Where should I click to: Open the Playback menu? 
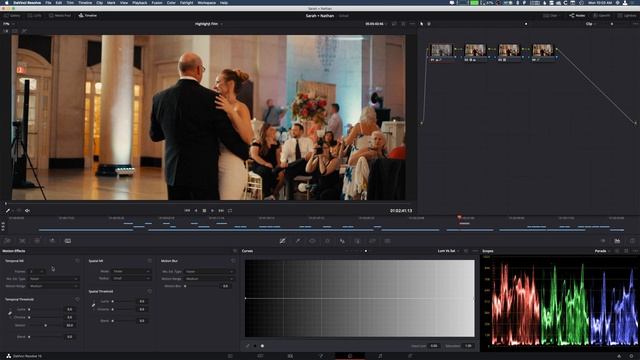(x=140, y=2)
